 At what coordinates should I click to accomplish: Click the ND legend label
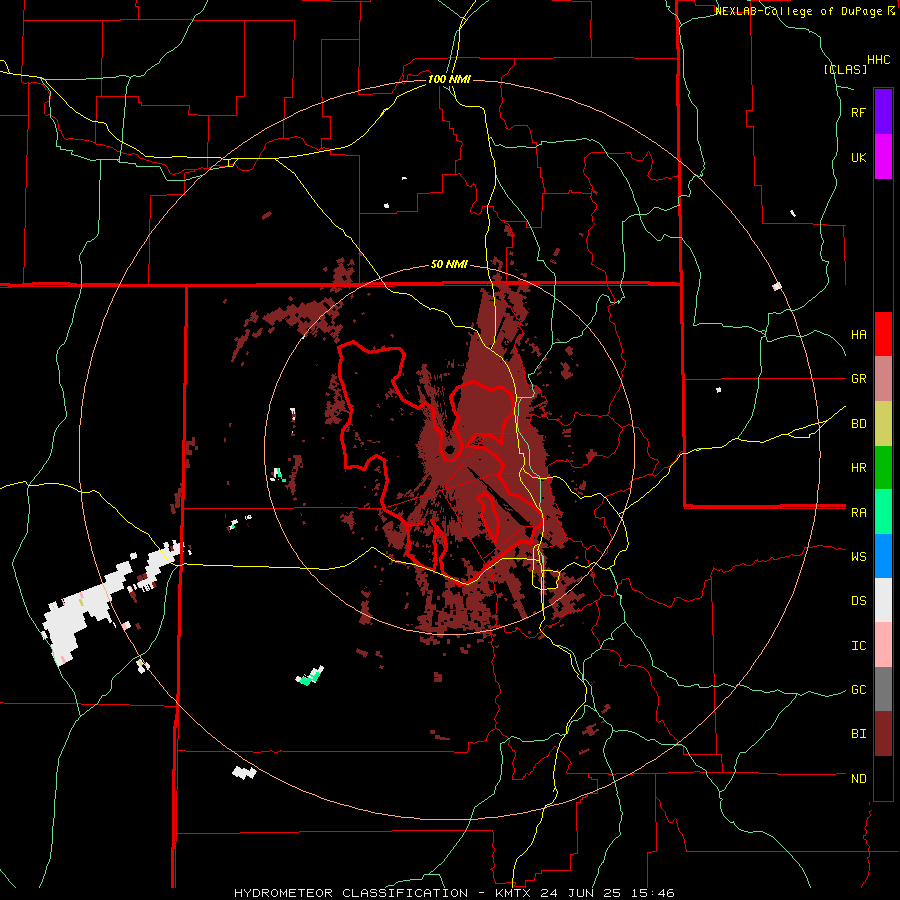click(x=858, y=779)
